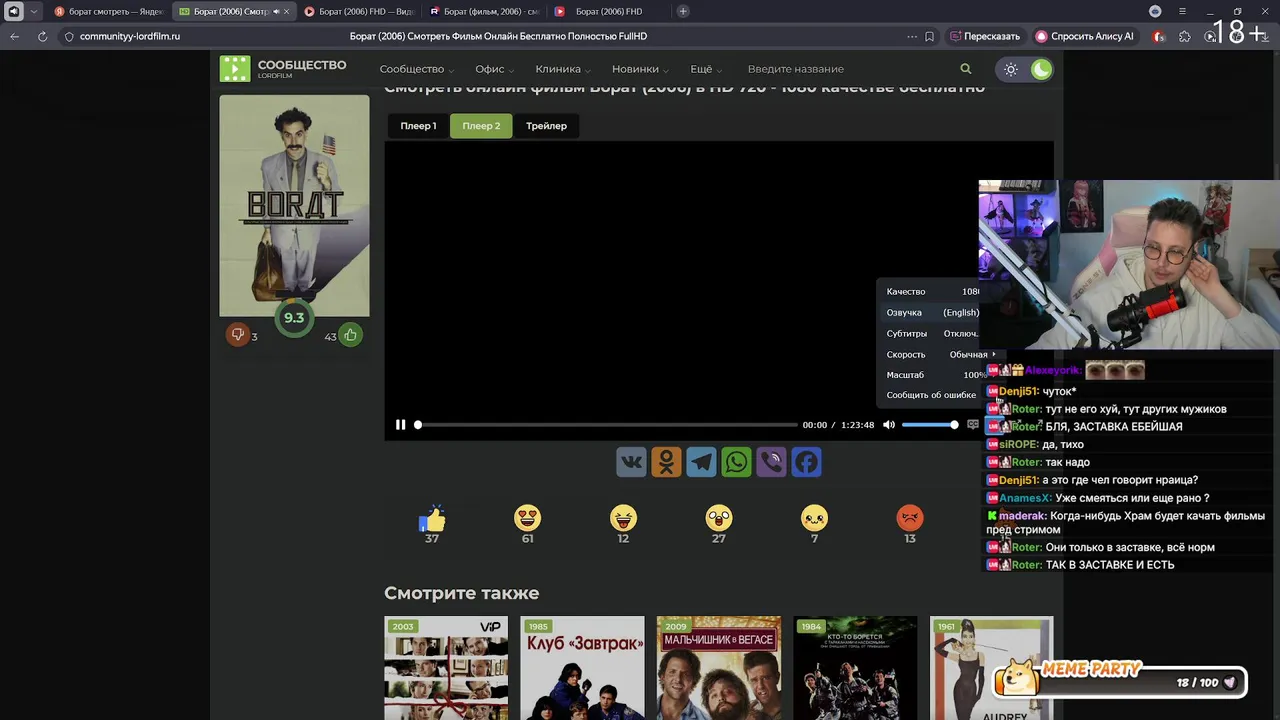
Task: Share the film via Viber icon
Action: coord(771,462)
